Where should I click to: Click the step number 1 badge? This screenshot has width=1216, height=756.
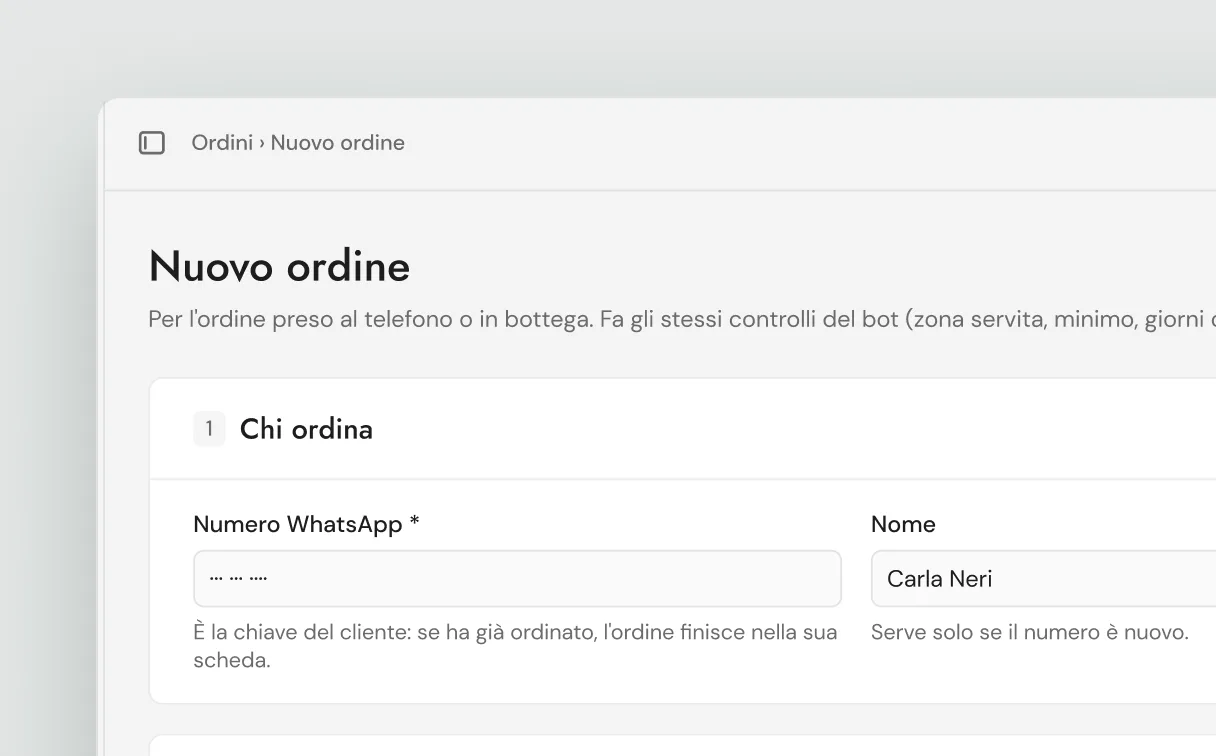pos(209,429)
